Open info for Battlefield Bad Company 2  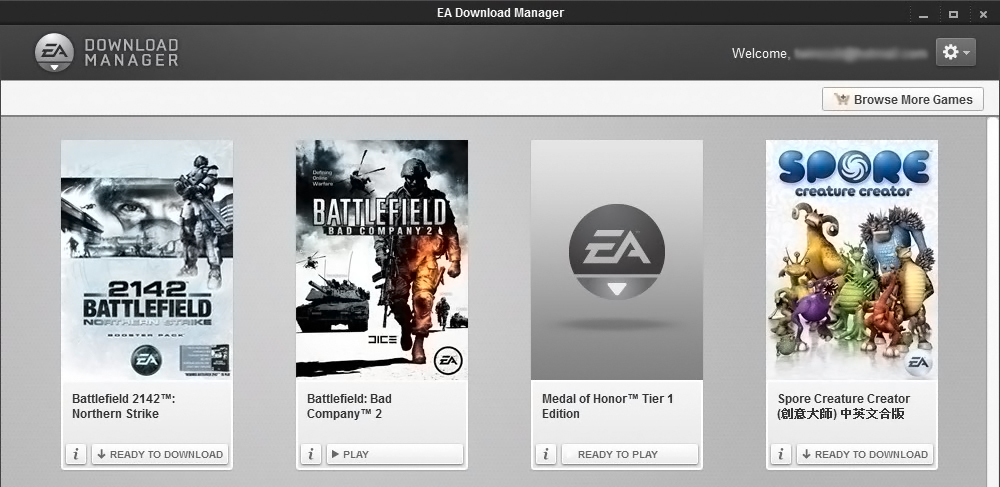pos(311,454)
